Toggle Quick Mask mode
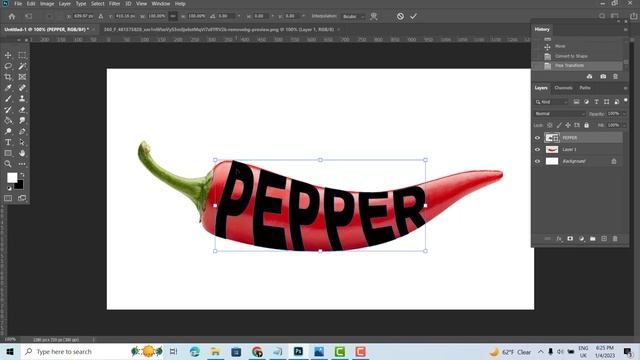The height and width of the screenshot is (360, 640). pyautogui.click(x=8, y=198)
